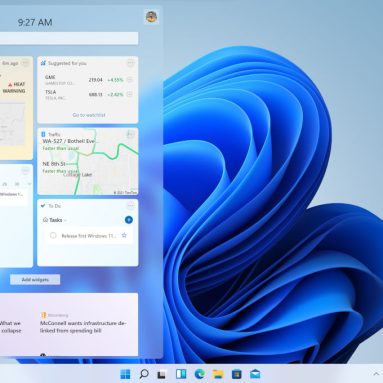Mark Release first Windows 11 task complete
Viewport: 383px width, 383px height.
[x=53, y=235]
